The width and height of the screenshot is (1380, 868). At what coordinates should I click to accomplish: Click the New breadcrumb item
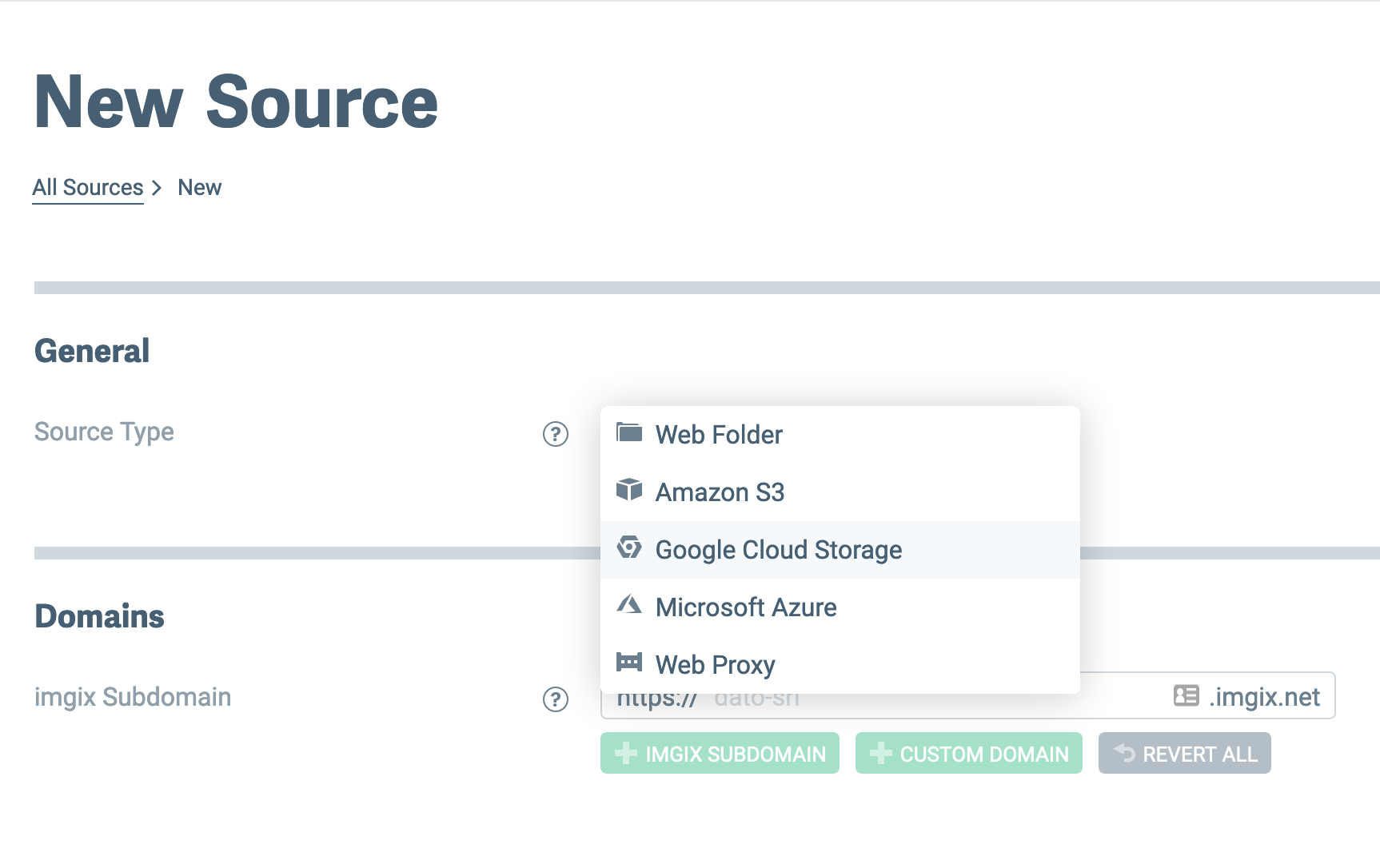pyautogui.click(x=200, y=188)
